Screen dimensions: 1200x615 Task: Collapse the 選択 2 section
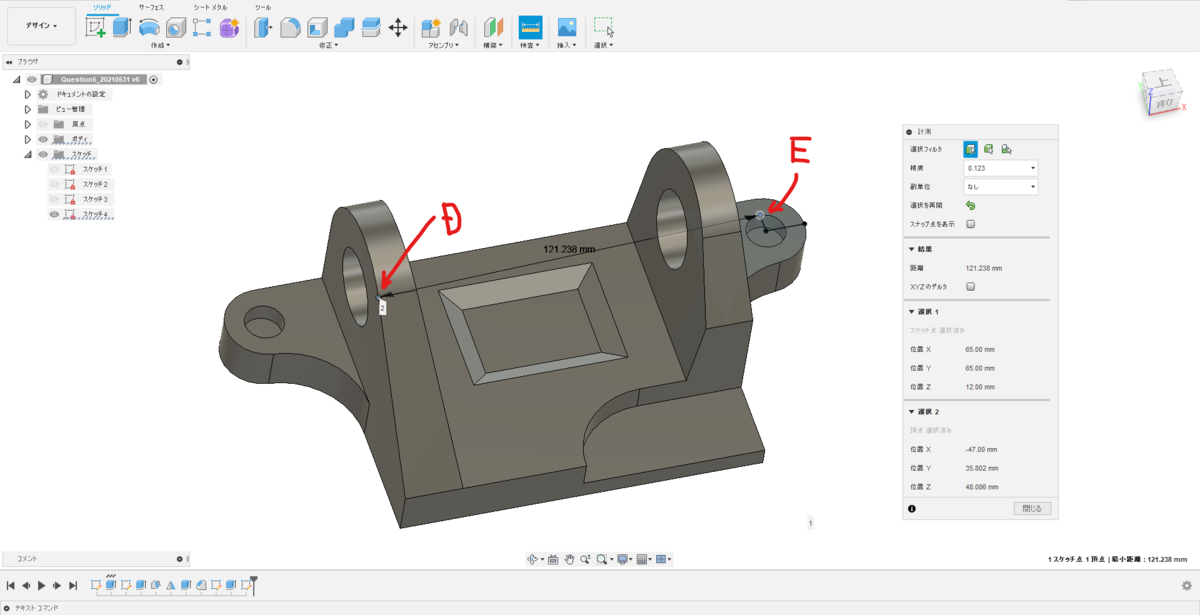click(x=911, y=412)
